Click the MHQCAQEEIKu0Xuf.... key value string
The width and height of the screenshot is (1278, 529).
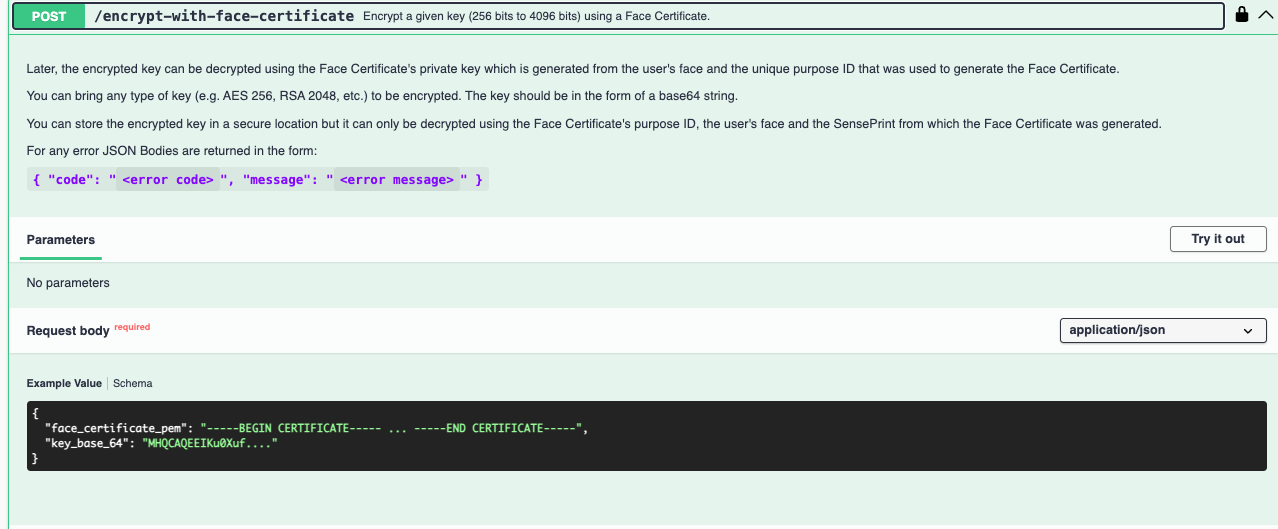tap(209, 442)
